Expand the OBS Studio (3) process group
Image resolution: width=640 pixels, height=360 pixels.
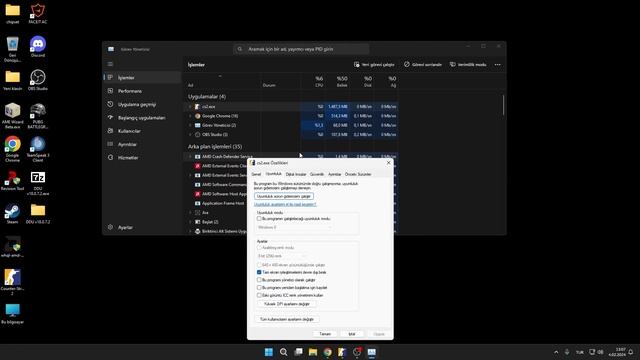click(x=190, y=134)
